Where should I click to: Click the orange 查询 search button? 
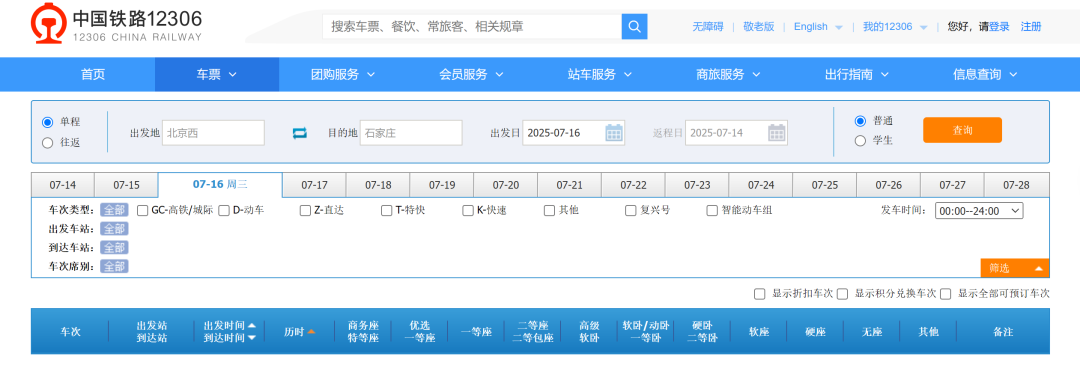click(x=962, y=130)
